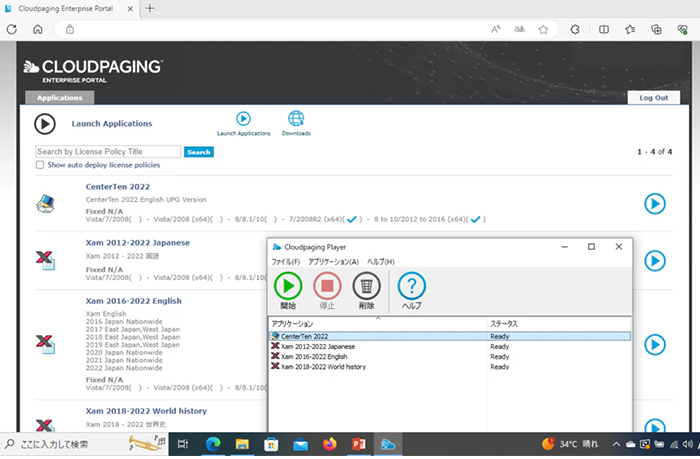Click the ステータス column header in Player

click(x=559, y=324)
